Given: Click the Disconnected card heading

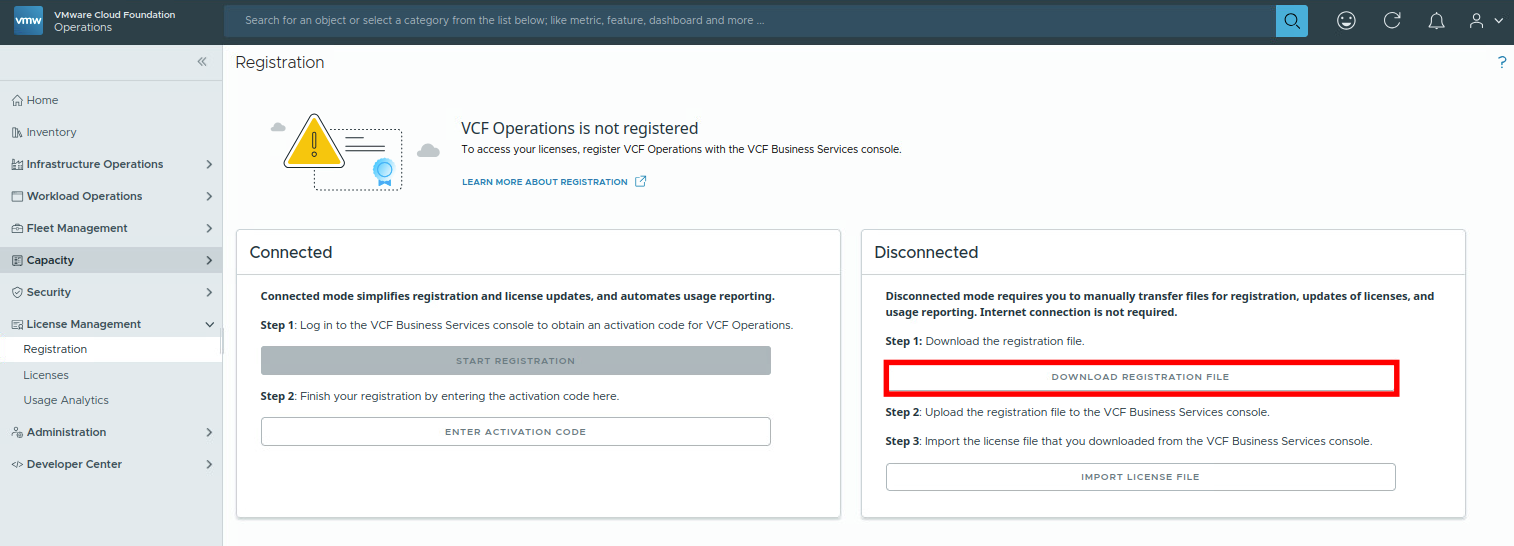Looking at the screenshot, I should click(926, 252).
